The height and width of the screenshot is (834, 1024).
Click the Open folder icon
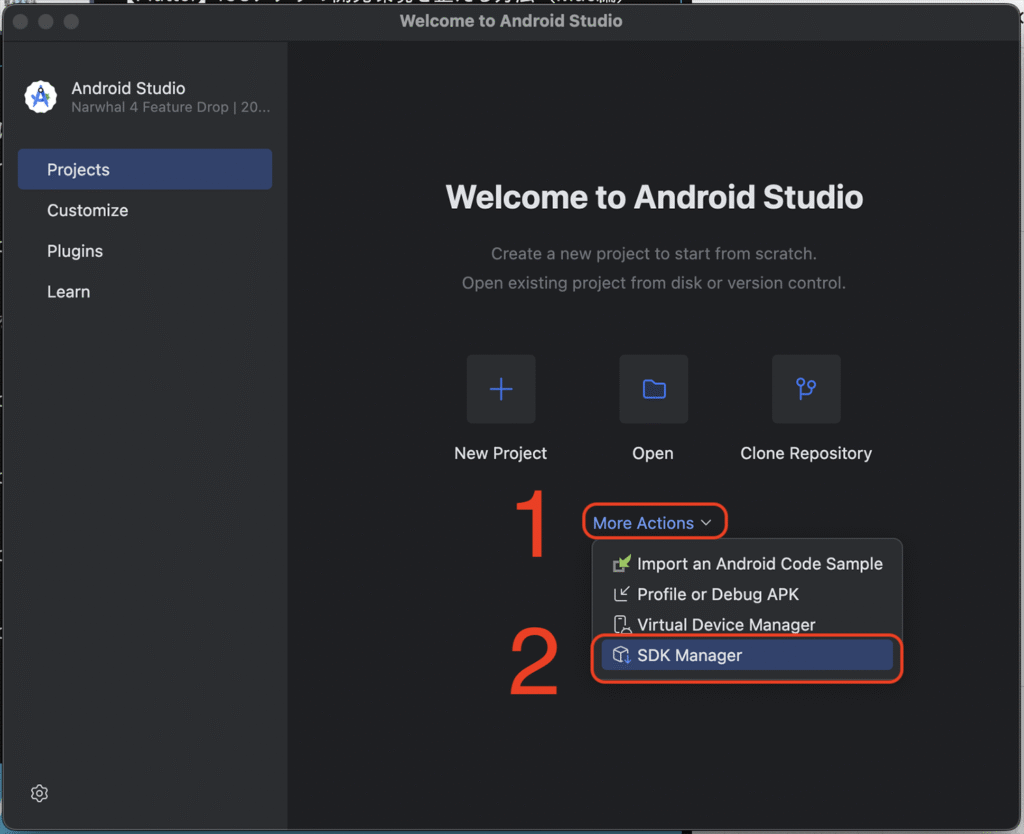[x=654, y=389]
